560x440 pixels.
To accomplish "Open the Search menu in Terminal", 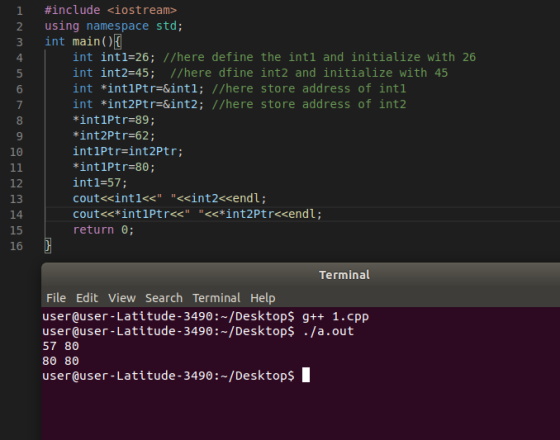I will click(164, 298).
